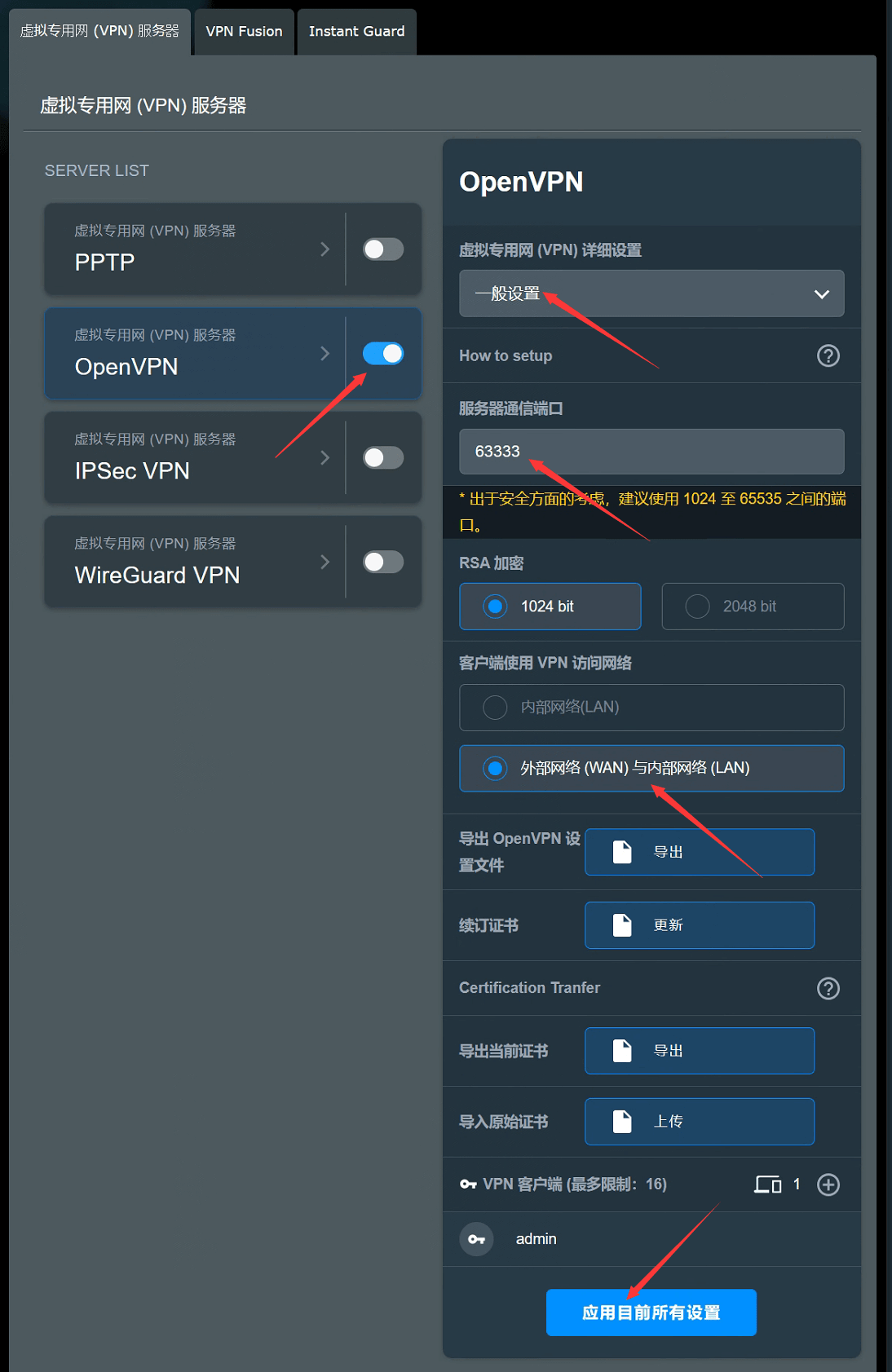Open the 虚拟专用网 (VPN) 服务器 tab
Screen dimensions: 892x1372
pos(99,32)
